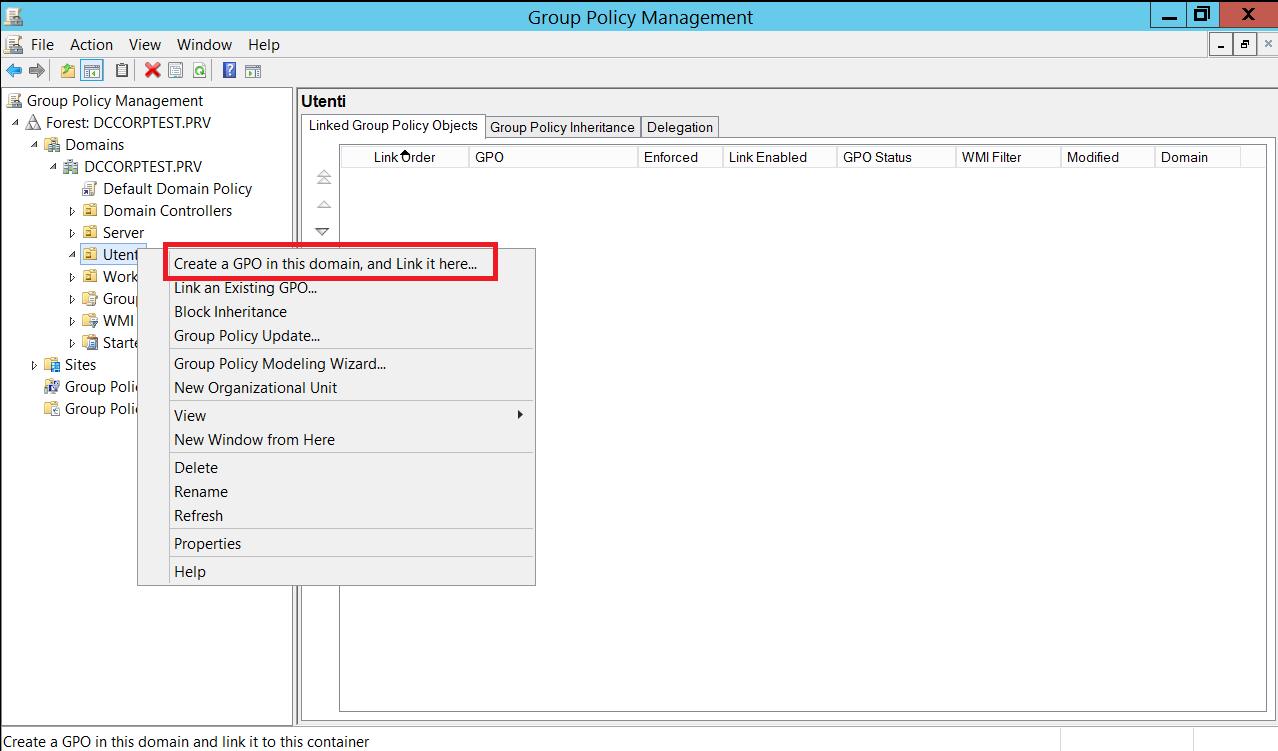This screenshot has height=751, width=1278.
Task: Click the Forward arrow toolbar icon
Action: pyautogui.click(x=37, y=70)
